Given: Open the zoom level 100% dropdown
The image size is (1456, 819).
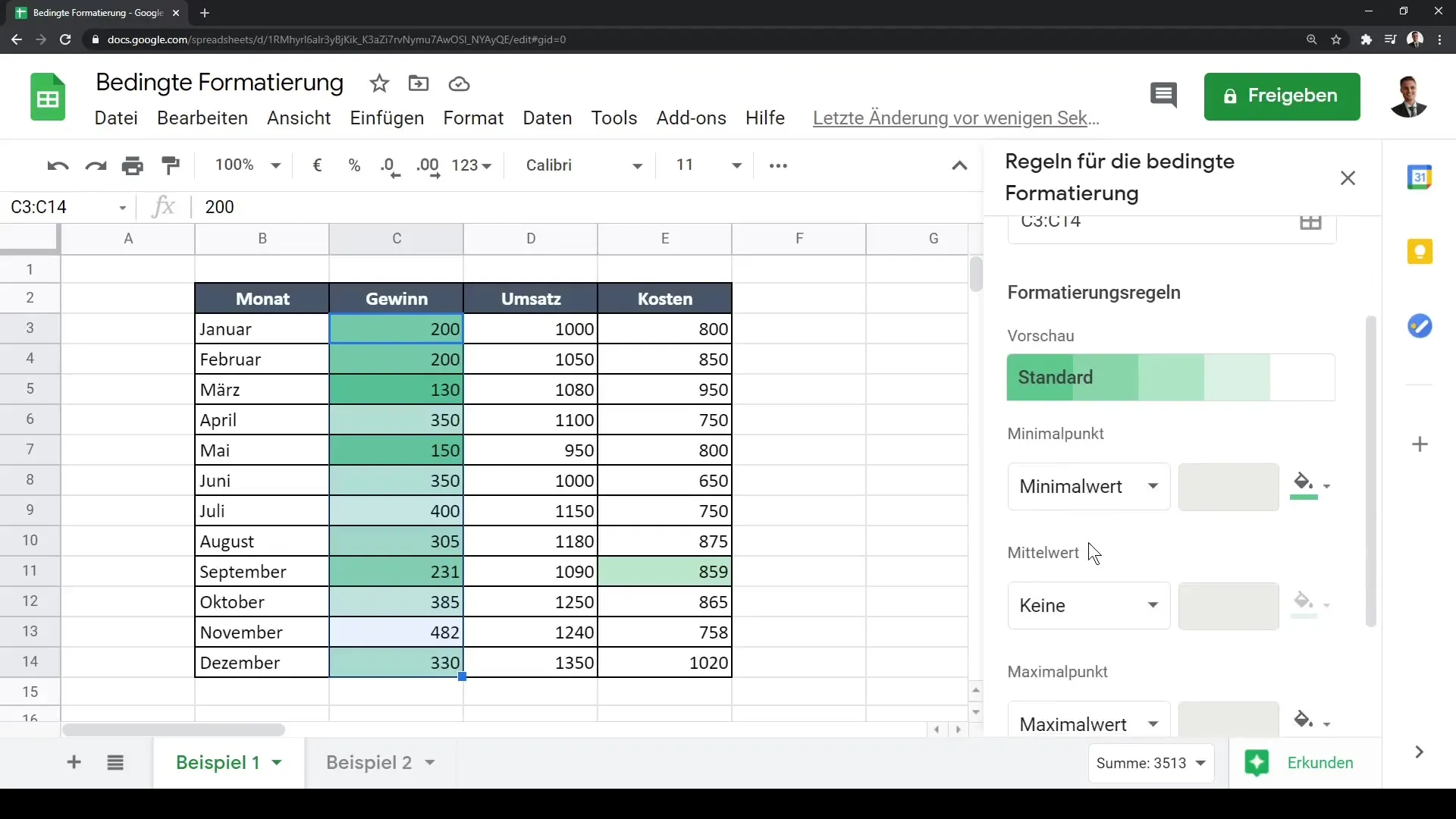Looking at the screenshot, I should click(248, 165).
